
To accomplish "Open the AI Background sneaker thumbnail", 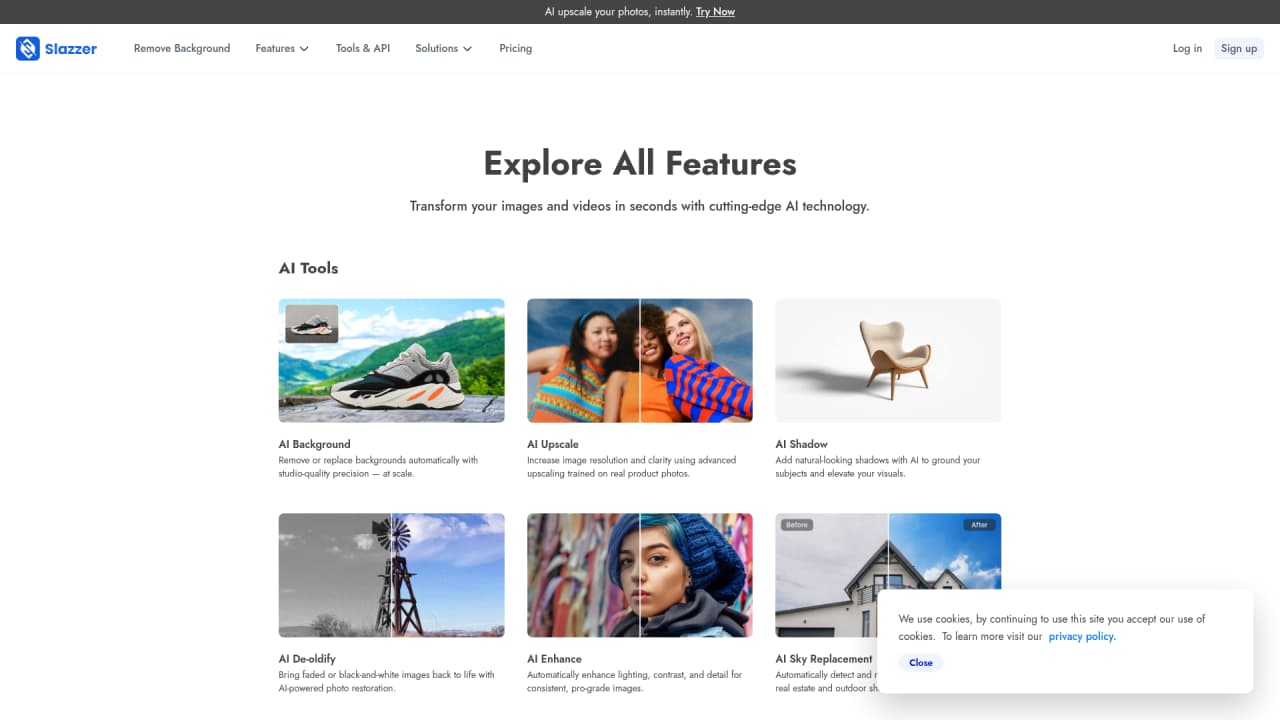I will 391,360.
